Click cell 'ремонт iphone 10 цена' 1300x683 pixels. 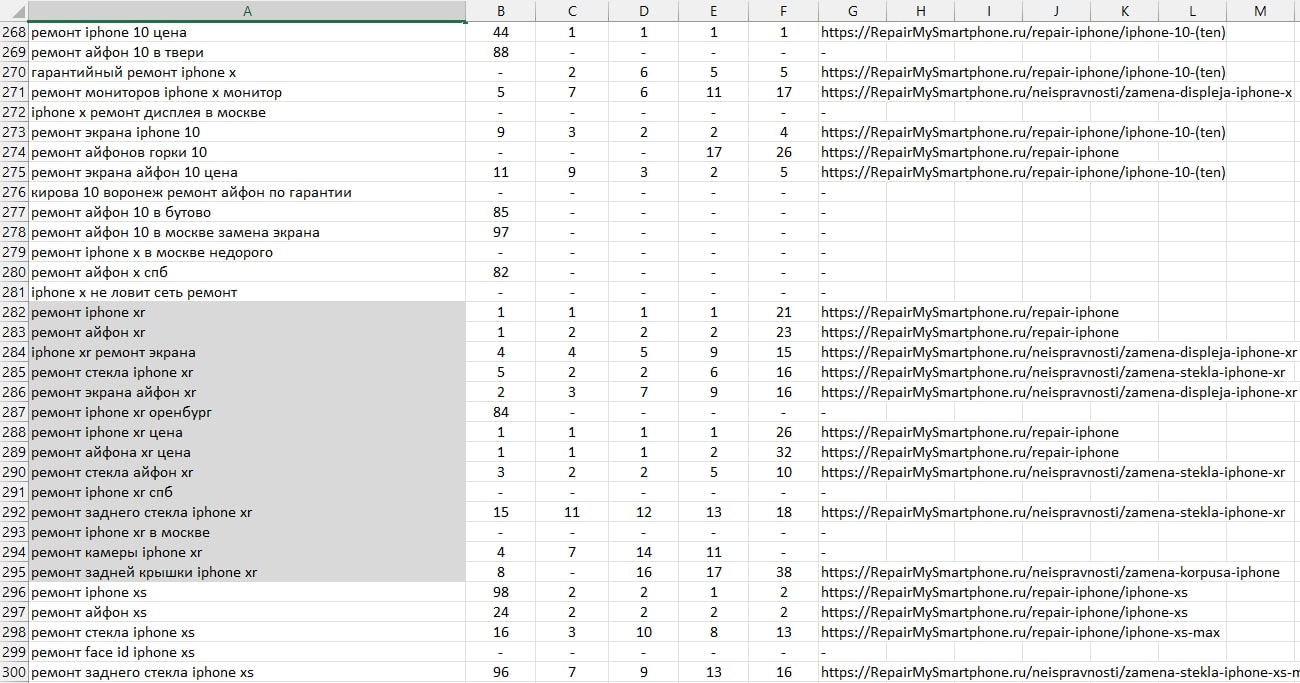[247, 32]
